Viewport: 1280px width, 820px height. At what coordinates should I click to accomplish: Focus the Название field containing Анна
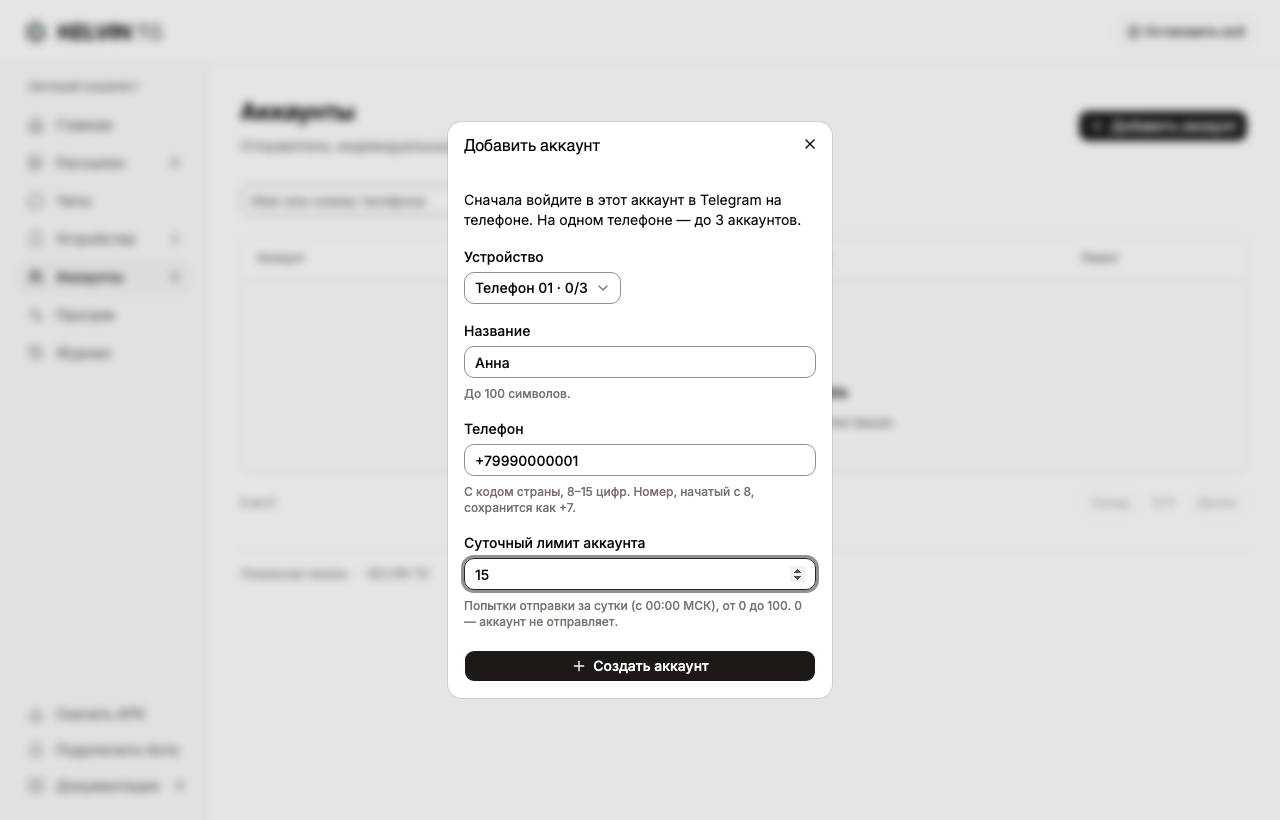pos(640,362)
